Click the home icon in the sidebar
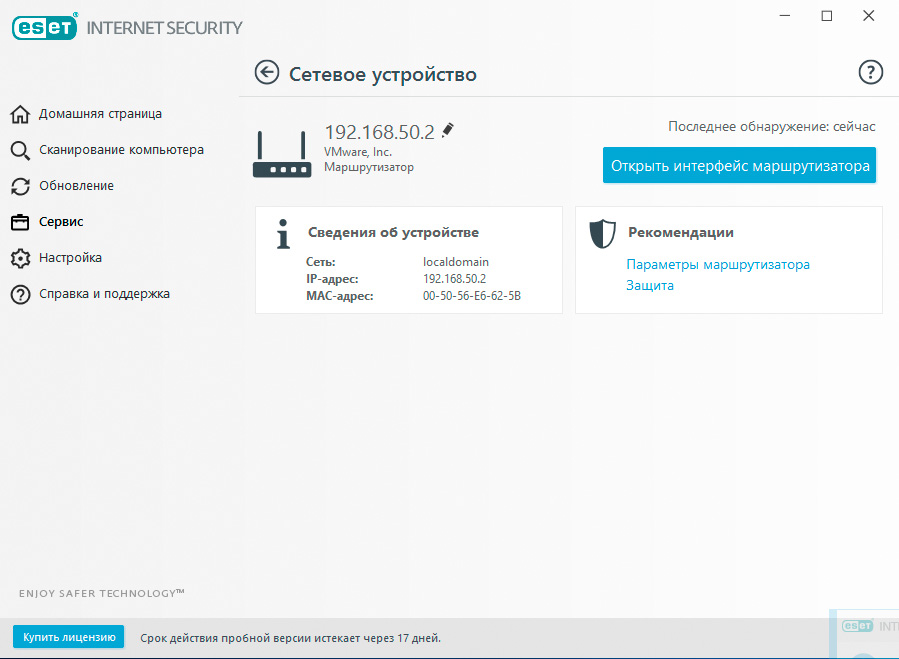The image size is (899, 659). pos(20,114)
